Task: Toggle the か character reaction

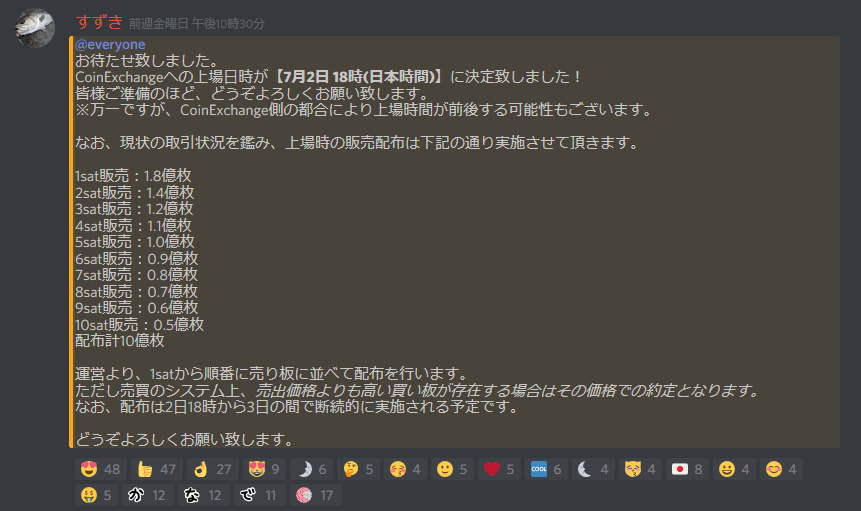Action: coord(148,496)
